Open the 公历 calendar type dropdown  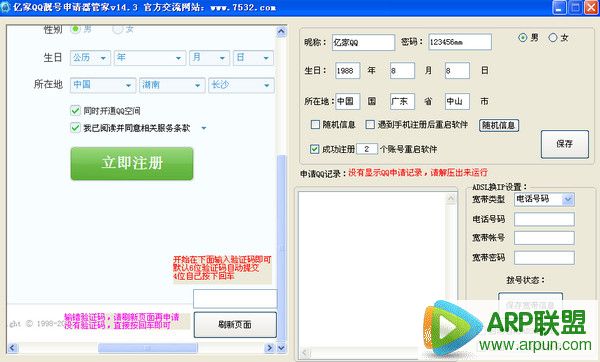point(90,58)
